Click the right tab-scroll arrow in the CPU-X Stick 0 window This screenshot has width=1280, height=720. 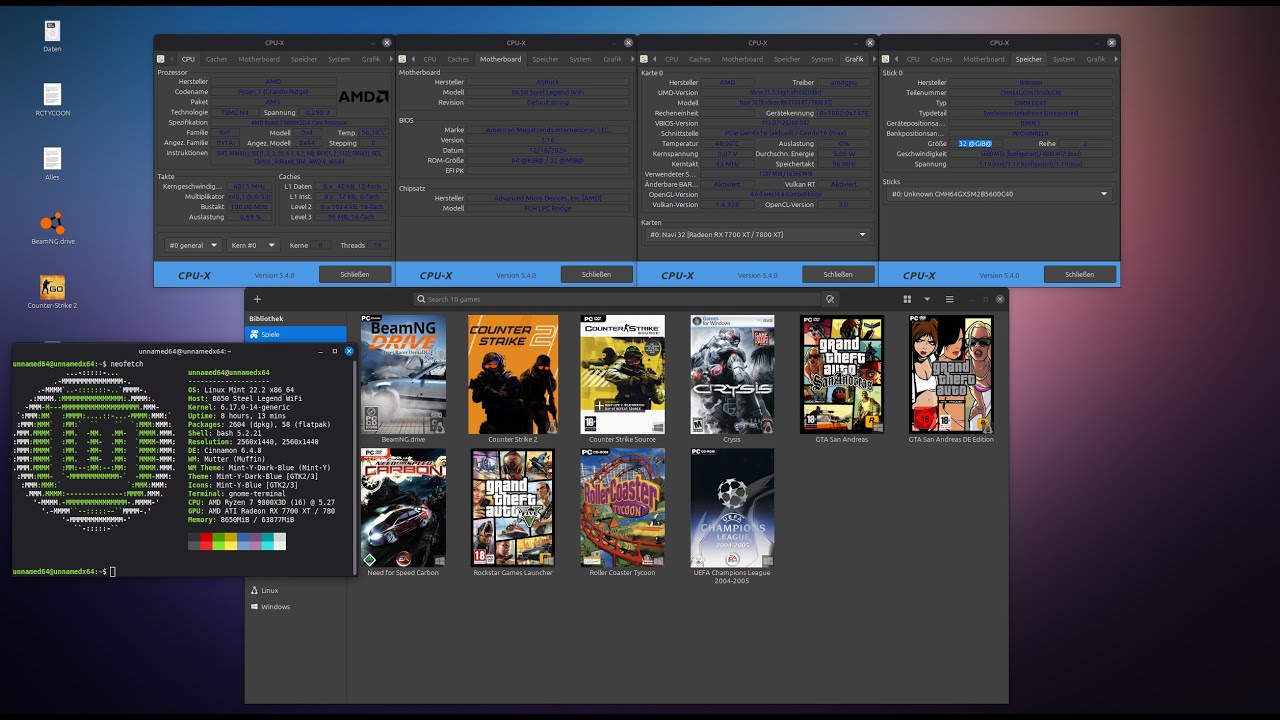pyautogui.click(x=1114, y=59)
